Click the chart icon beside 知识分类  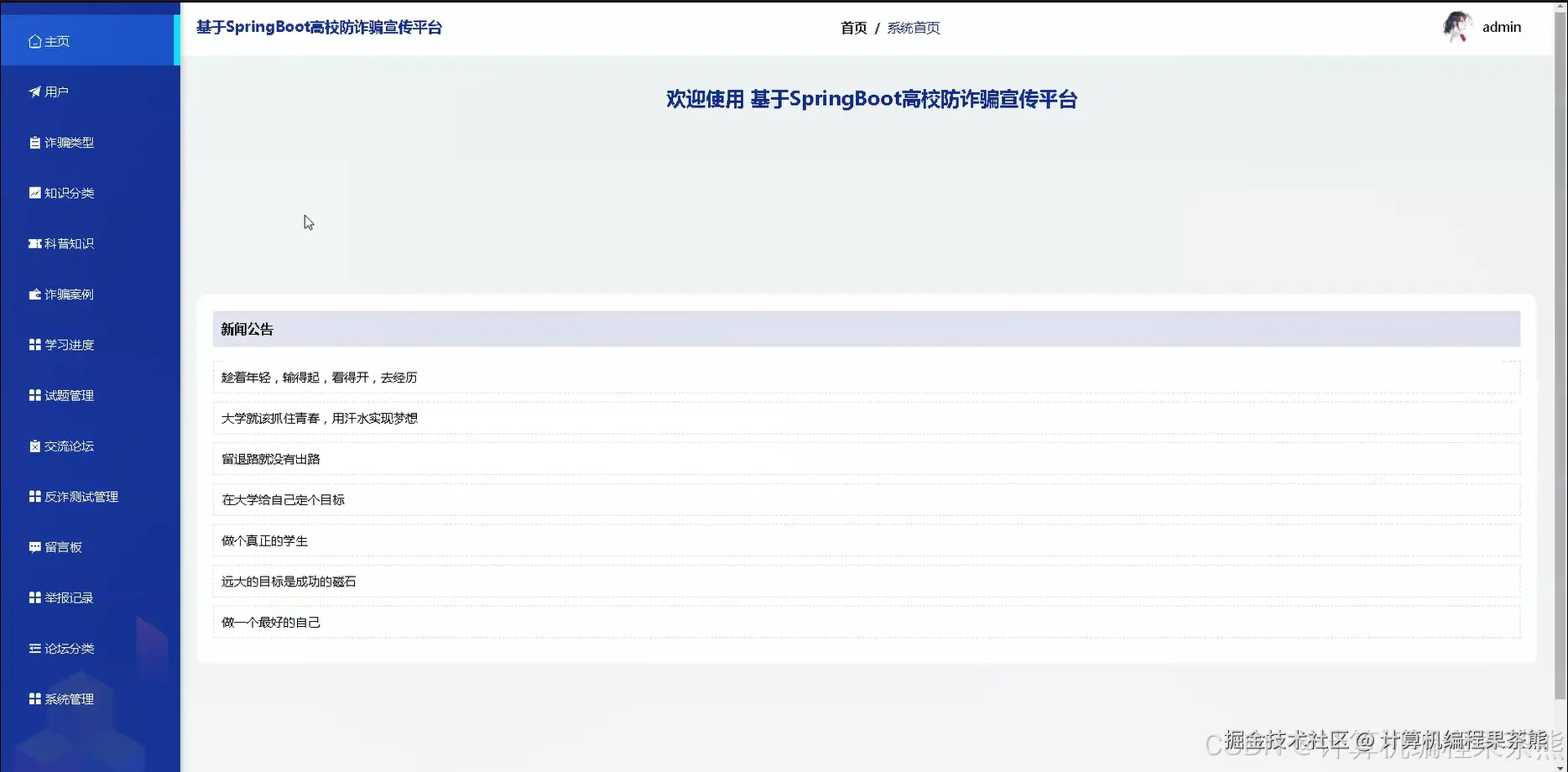click(34, 193)
